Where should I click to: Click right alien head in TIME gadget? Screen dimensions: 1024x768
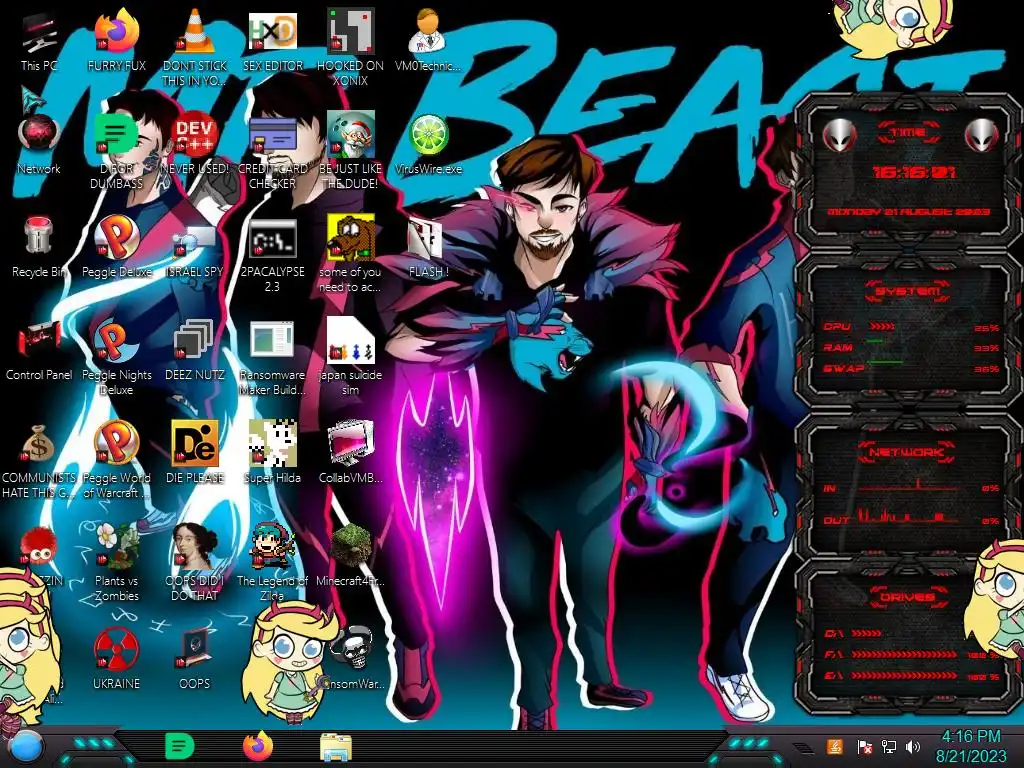982,136
